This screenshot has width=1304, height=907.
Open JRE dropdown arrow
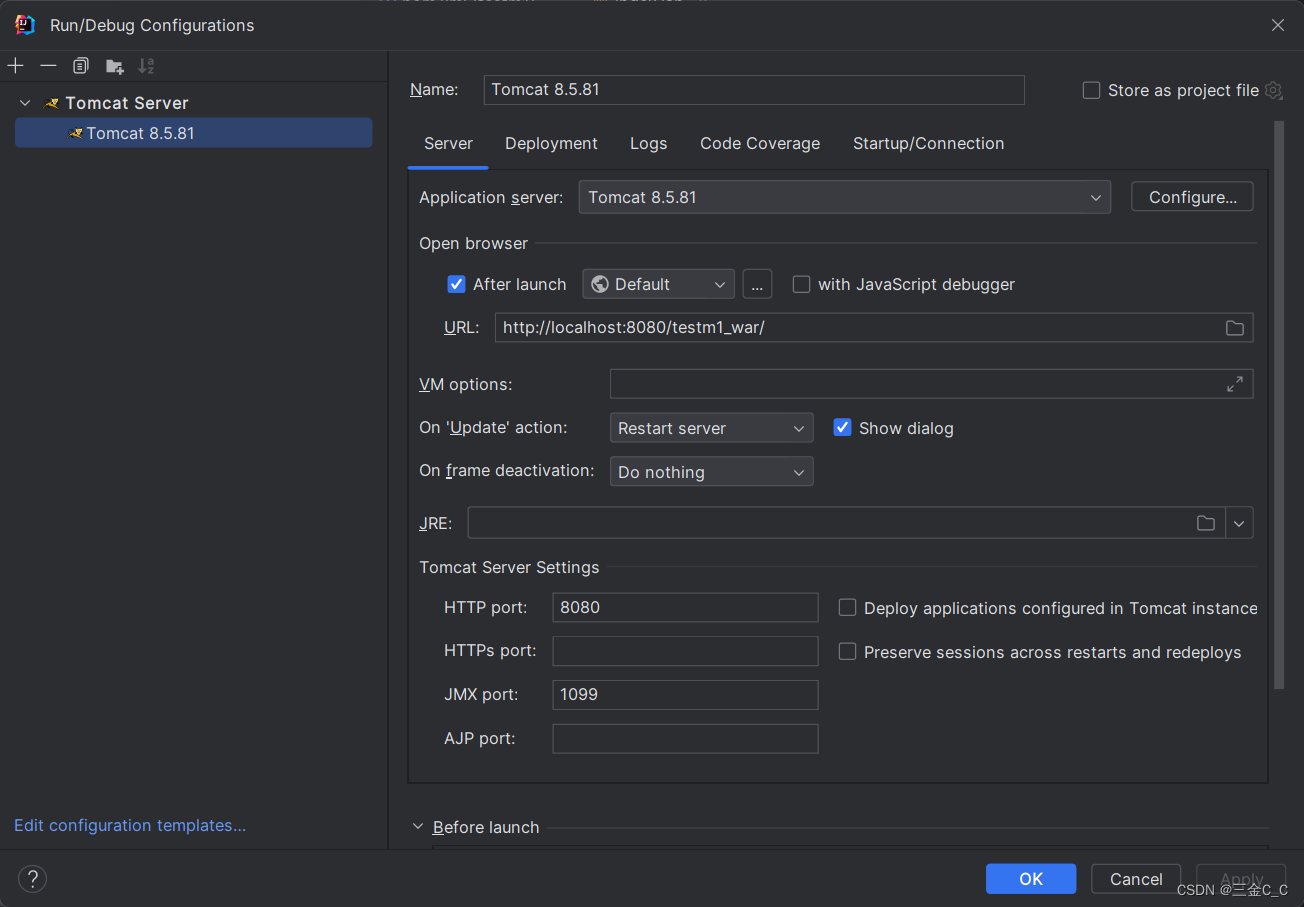click(x=1240, y=523)
